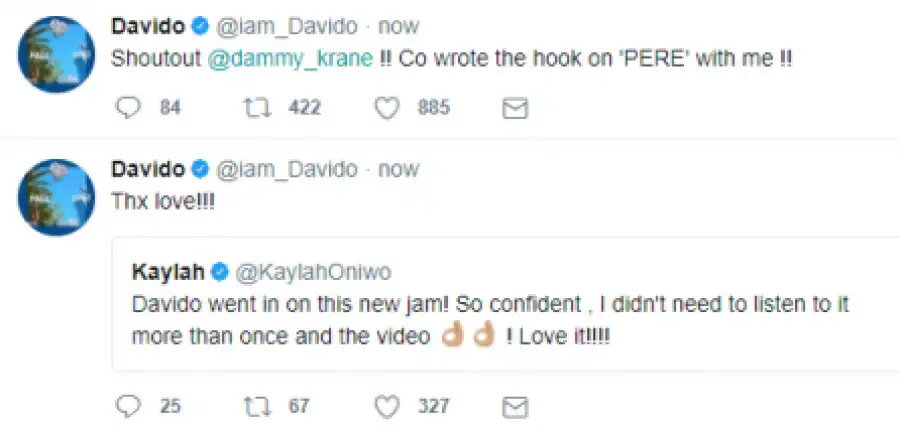Viewport: 900px width, 437px height.
Task: Reply to the 'PERE' shoutout tweet
Action: (x=130, y=108)
